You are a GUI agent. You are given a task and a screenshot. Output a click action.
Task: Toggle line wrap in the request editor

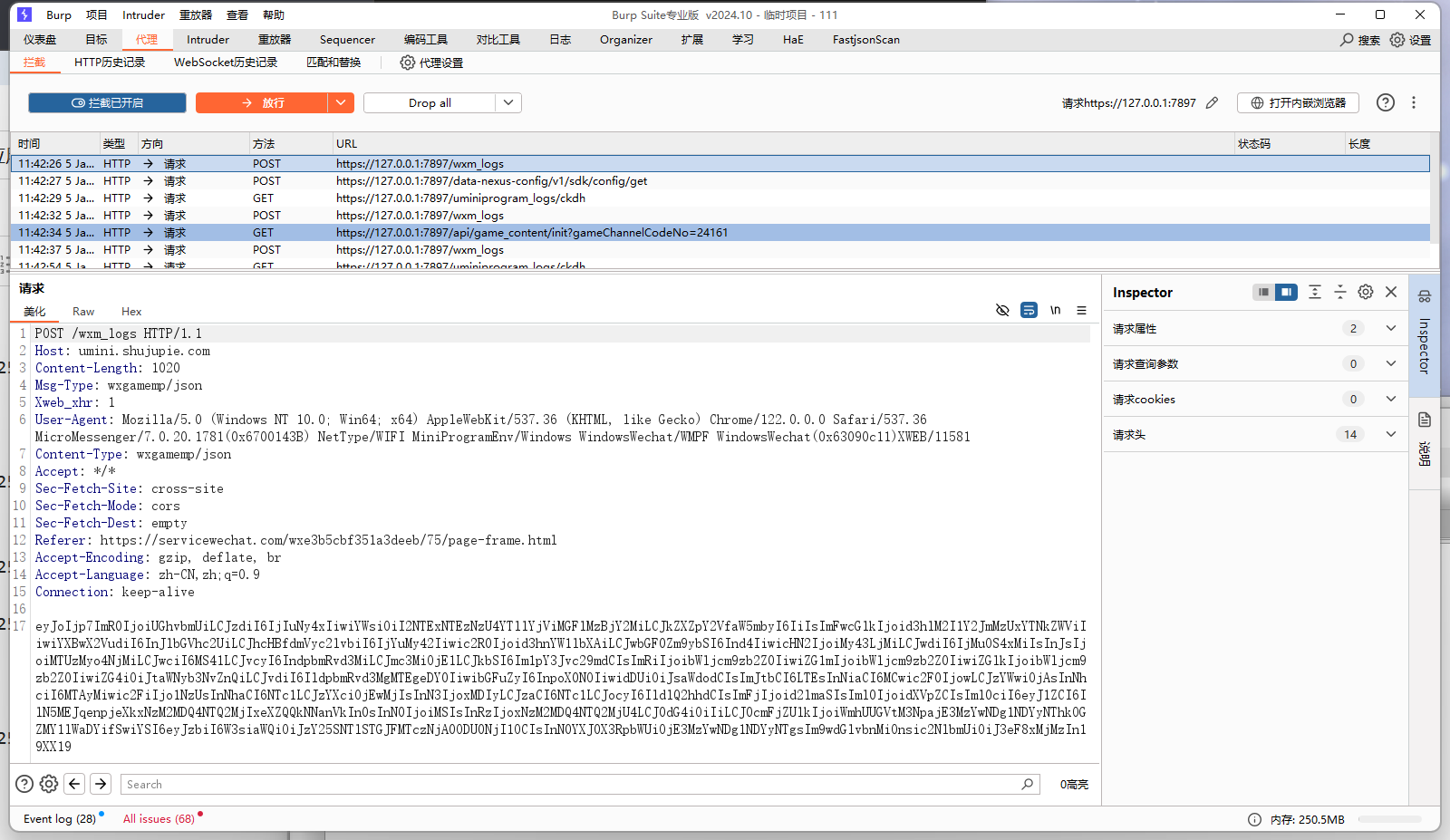(1029, 310)
